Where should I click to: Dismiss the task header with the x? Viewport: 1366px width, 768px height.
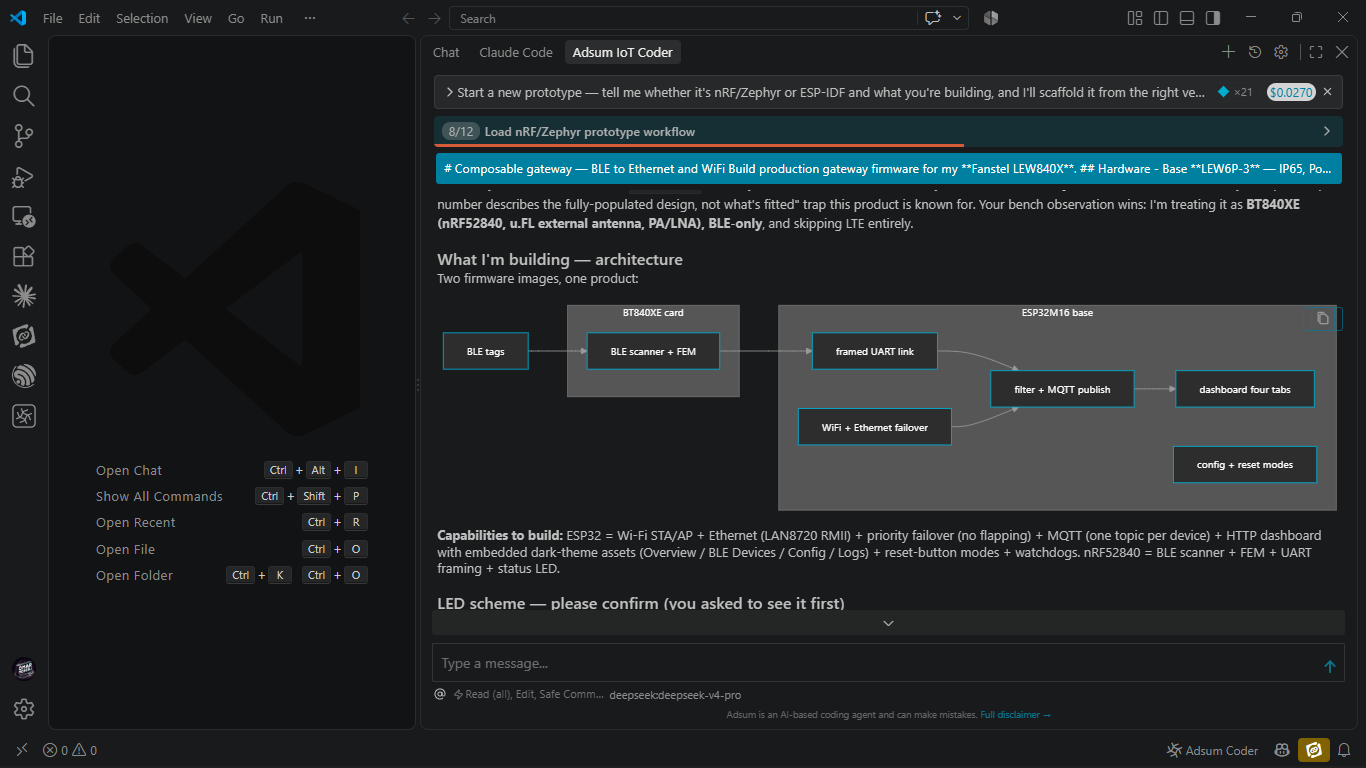tap(1328, 92)
